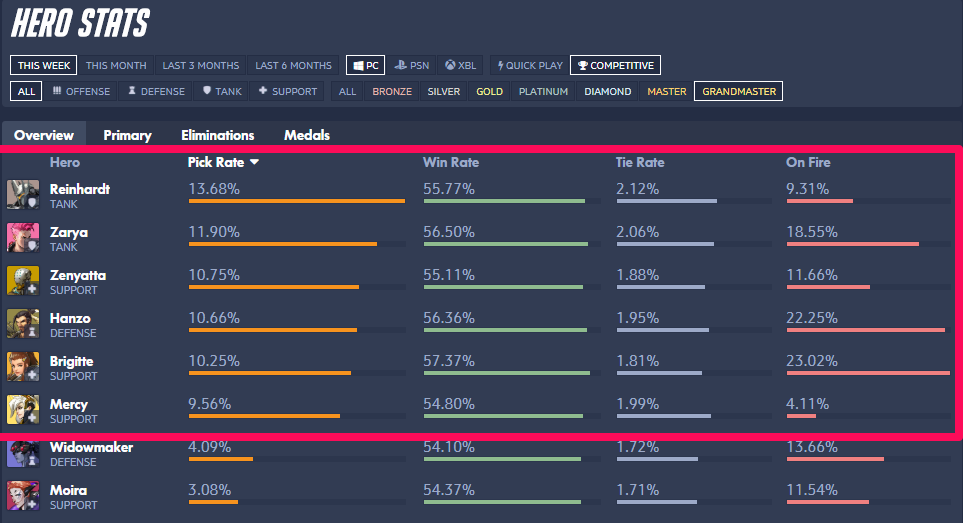This screenshot has height=523, width=963.
Task: Filter by Bronze tier
Action: coord(392,91)
